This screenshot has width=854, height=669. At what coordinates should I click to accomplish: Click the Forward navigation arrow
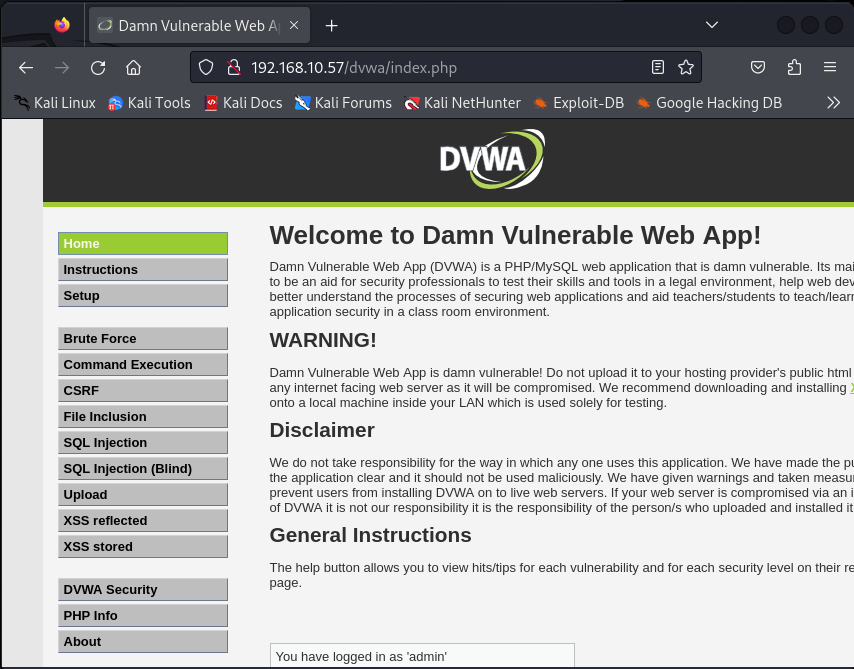(x=62, y=68)
